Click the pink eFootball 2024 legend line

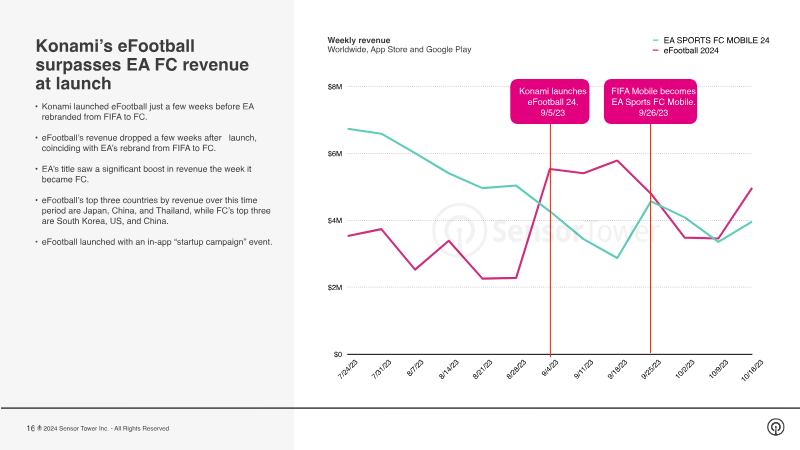click(x=654, y=49)
